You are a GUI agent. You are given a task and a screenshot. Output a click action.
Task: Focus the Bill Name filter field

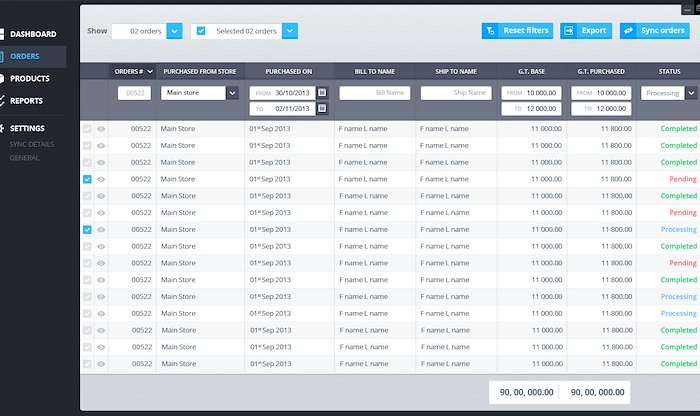[x=375, y=93]
